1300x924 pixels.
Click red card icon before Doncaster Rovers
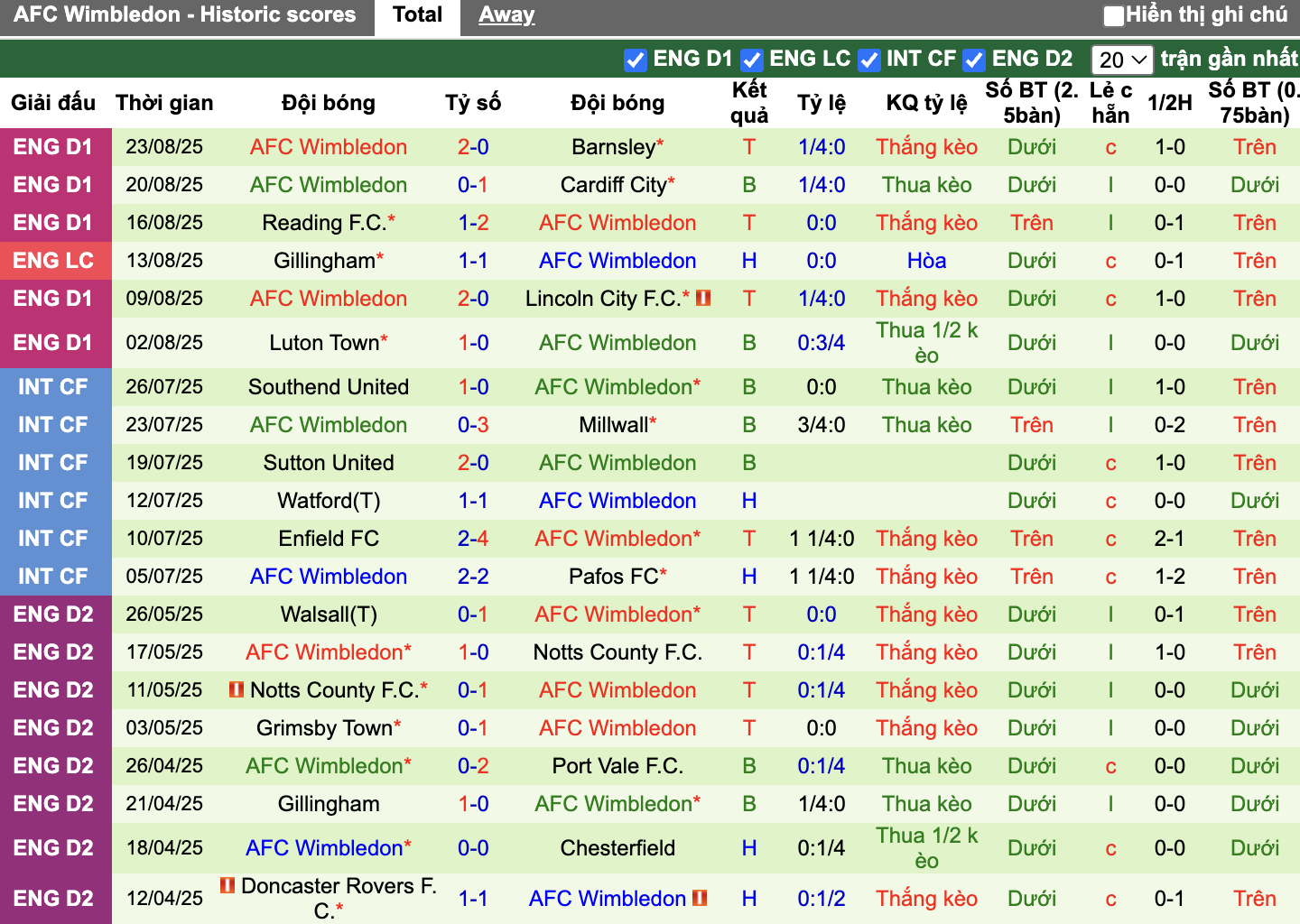[227, 885]
